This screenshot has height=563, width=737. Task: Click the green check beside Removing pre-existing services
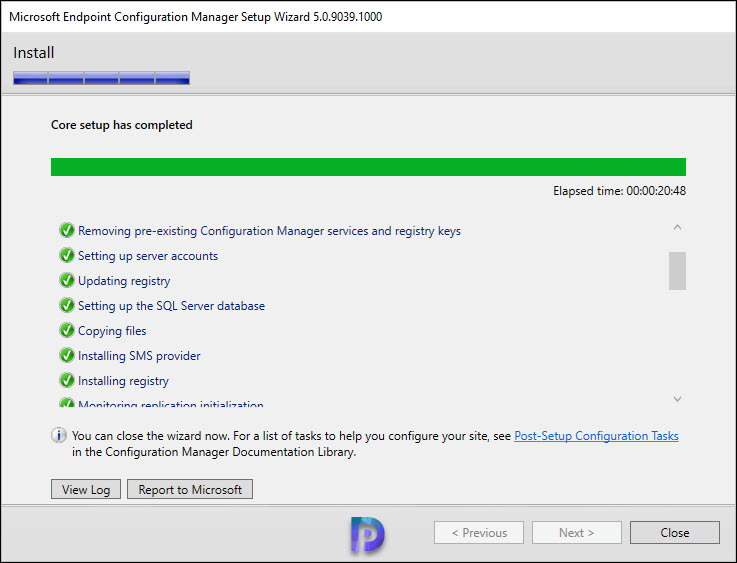67,230
